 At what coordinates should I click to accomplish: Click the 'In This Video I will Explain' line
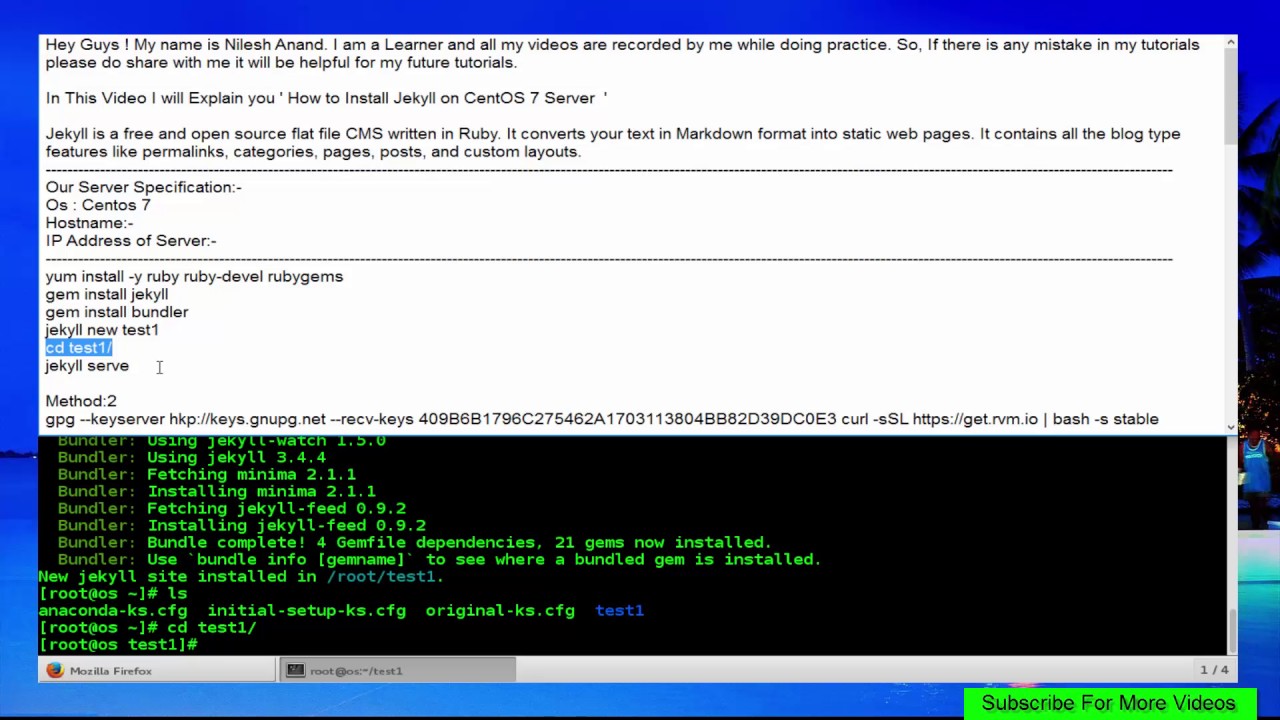[327, 98]
